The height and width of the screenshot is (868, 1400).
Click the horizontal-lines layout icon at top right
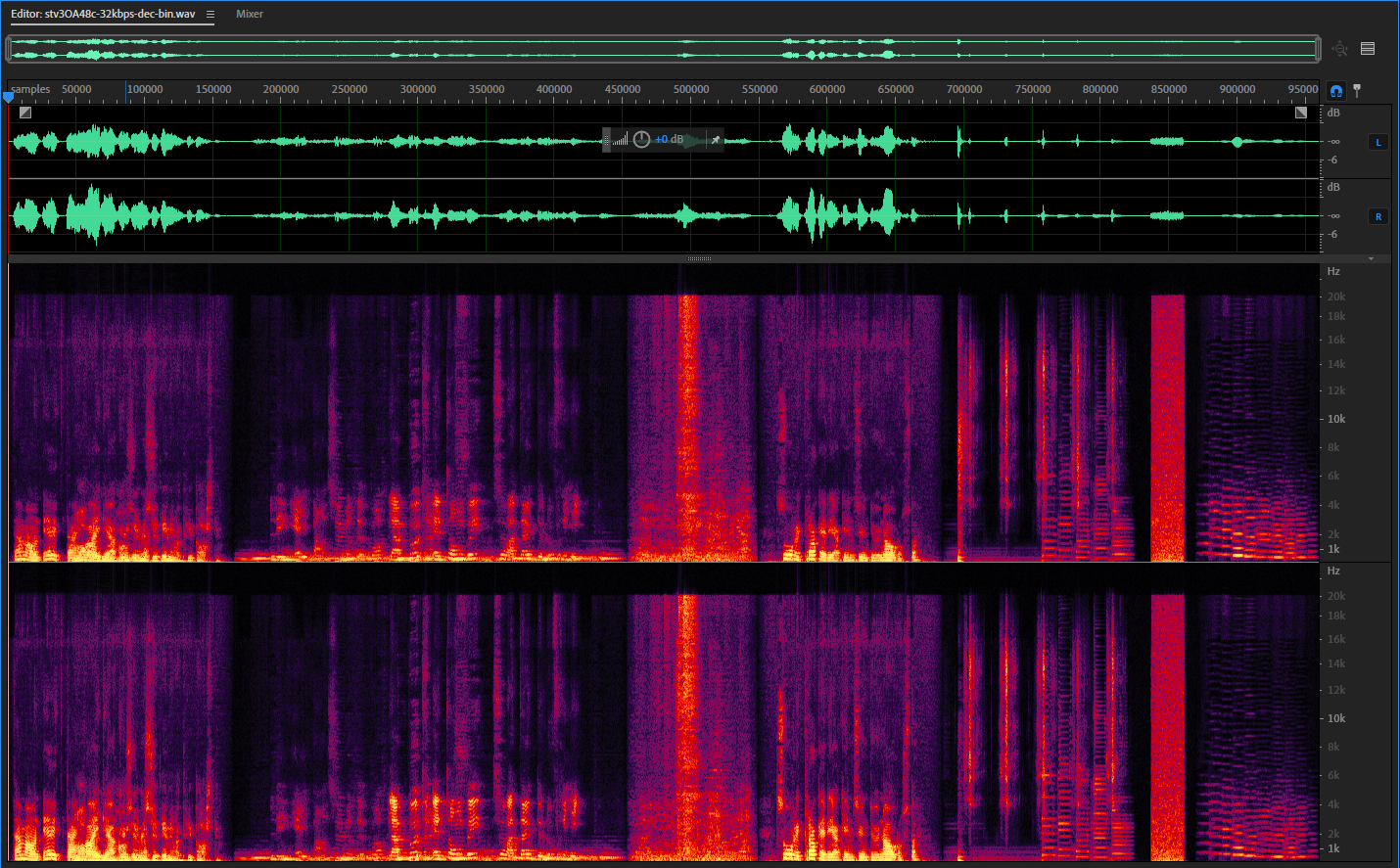tap(1368, 48)
